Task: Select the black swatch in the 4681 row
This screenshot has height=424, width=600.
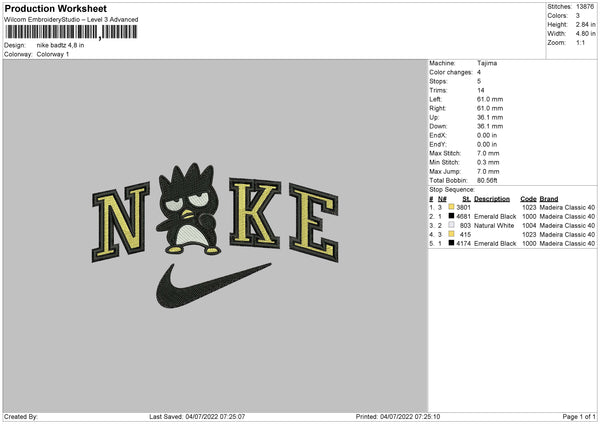Action: [x=451, y=216]
